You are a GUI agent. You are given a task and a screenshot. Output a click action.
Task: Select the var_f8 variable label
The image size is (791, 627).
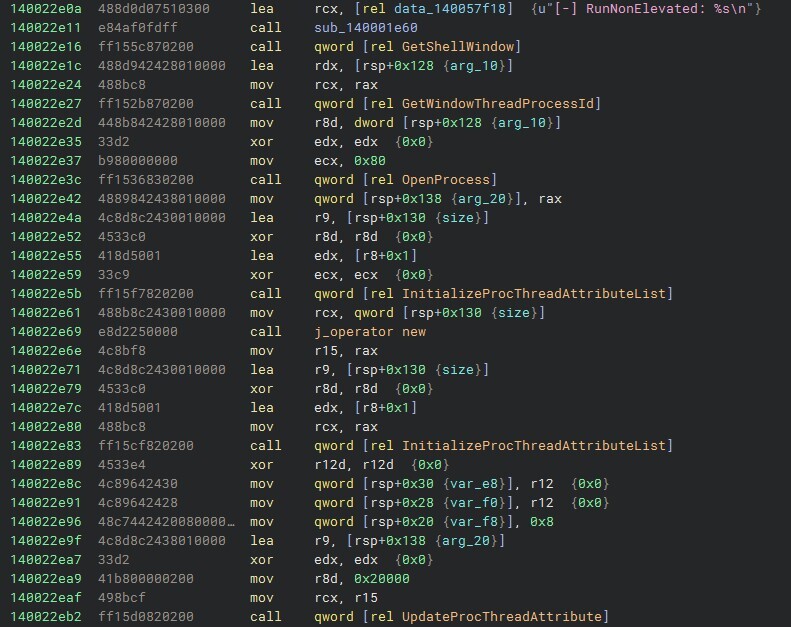point(474,522)
